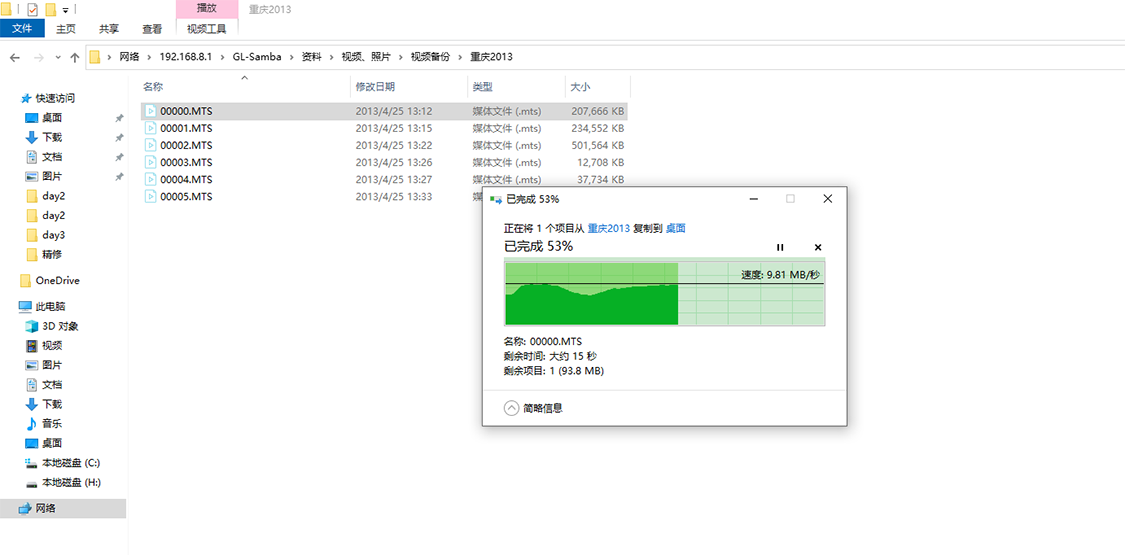Open pinned 文档 under quick access
This screenshot has height=555, width=1125.
coord(52,156)
